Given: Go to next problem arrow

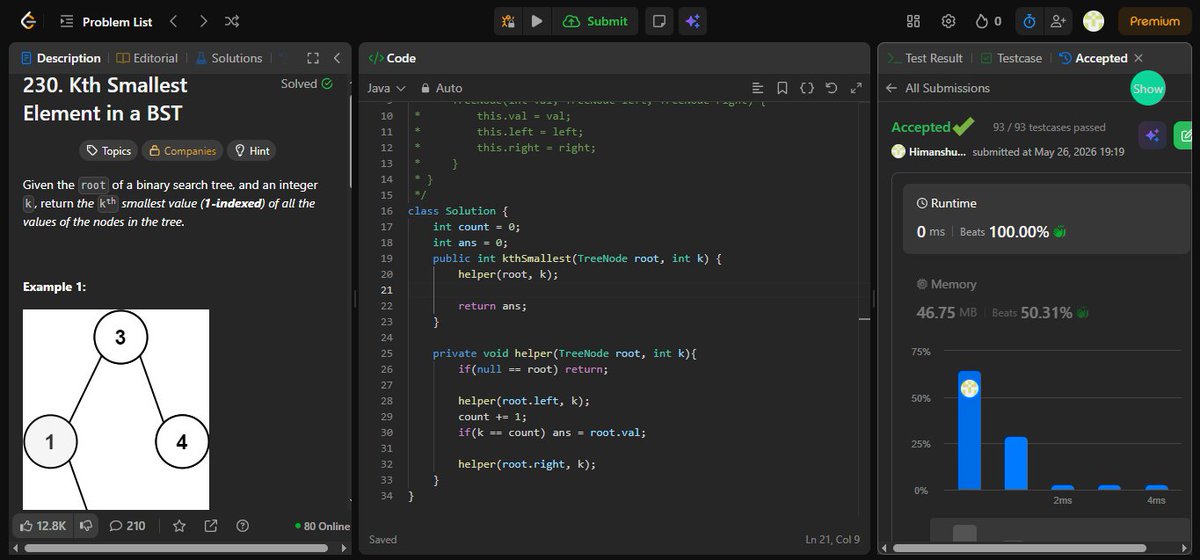Looking at the screenshot, I should tap(203, 21).
